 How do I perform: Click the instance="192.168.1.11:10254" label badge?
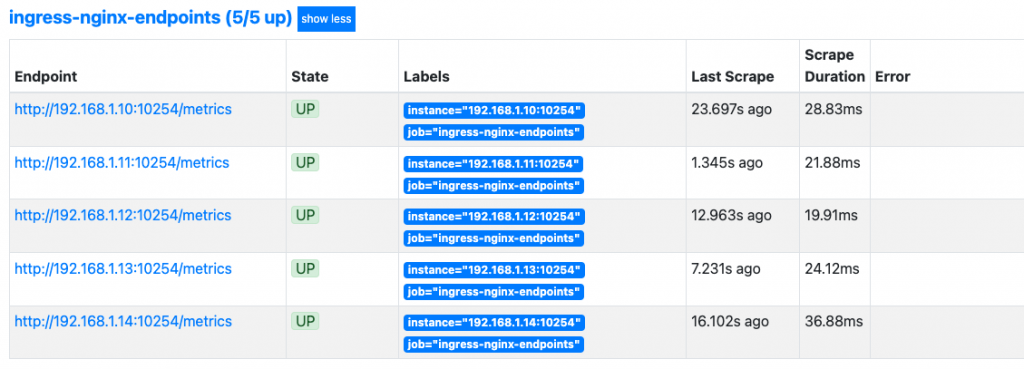(x=493, y=163)
